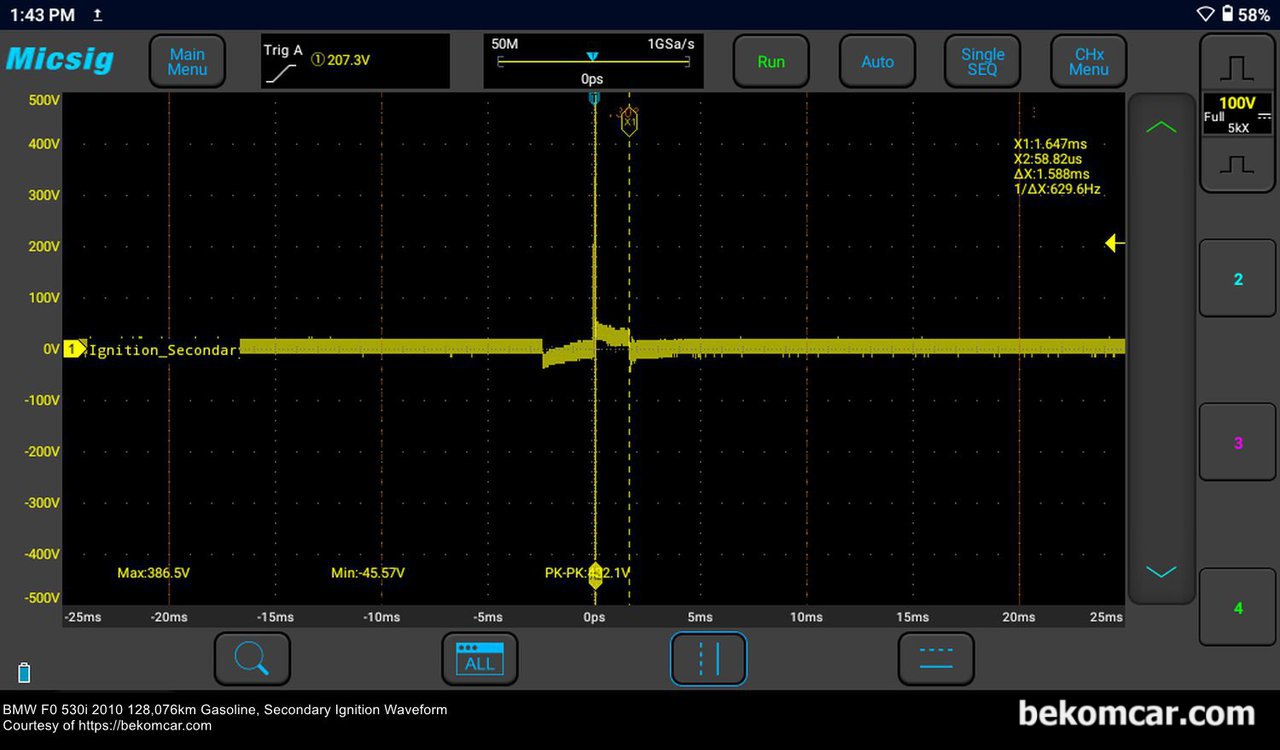Tap the battery status icon at top
Screen dimensions: 1280x750
coord(1228,14)
